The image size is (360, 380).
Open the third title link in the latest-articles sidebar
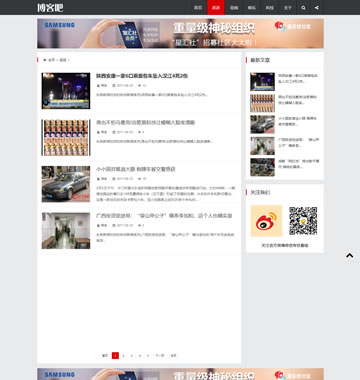click(x=298, y=121)
